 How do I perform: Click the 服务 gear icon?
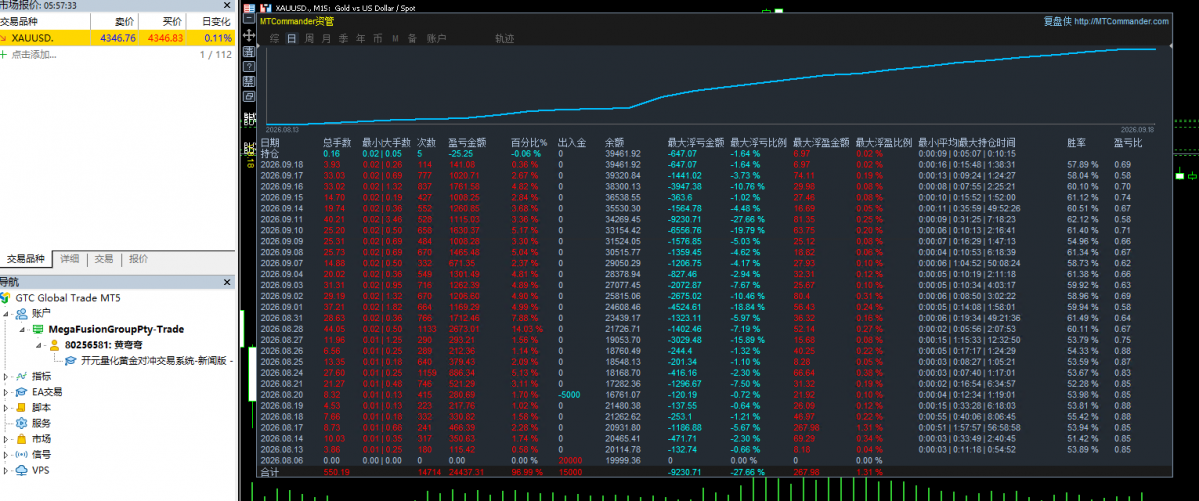[21, 423]
